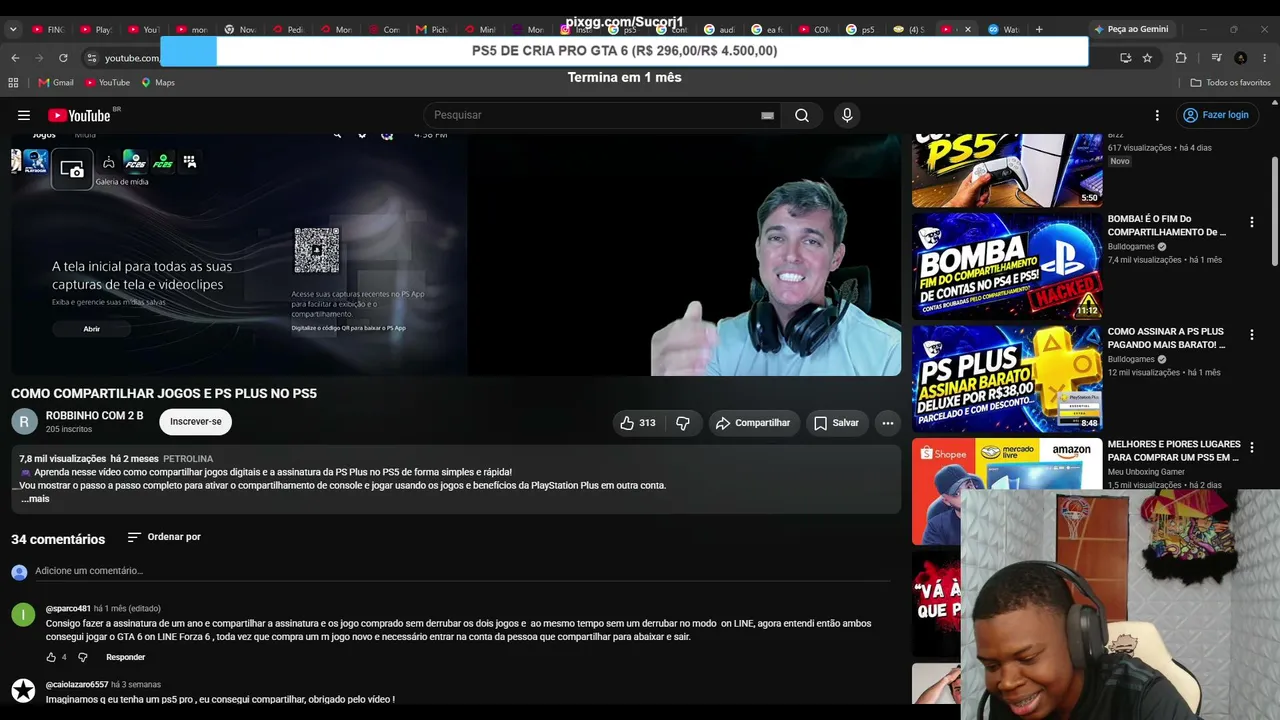Open ROBBINHO COM 2 B channel name
1280x720 pixels.
95,415
